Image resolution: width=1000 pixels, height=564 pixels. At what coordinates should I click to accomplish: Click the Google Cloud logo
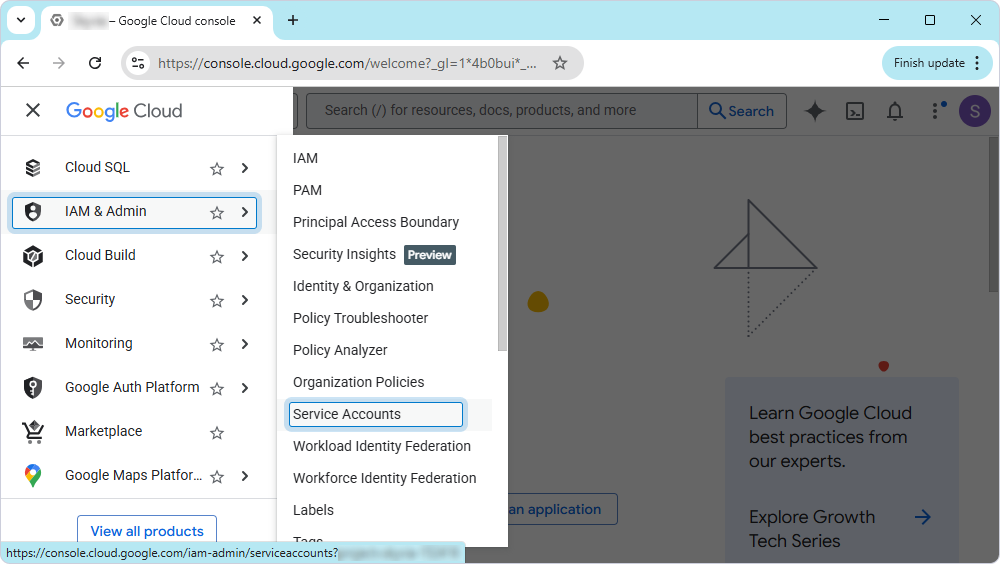[124, 111]
